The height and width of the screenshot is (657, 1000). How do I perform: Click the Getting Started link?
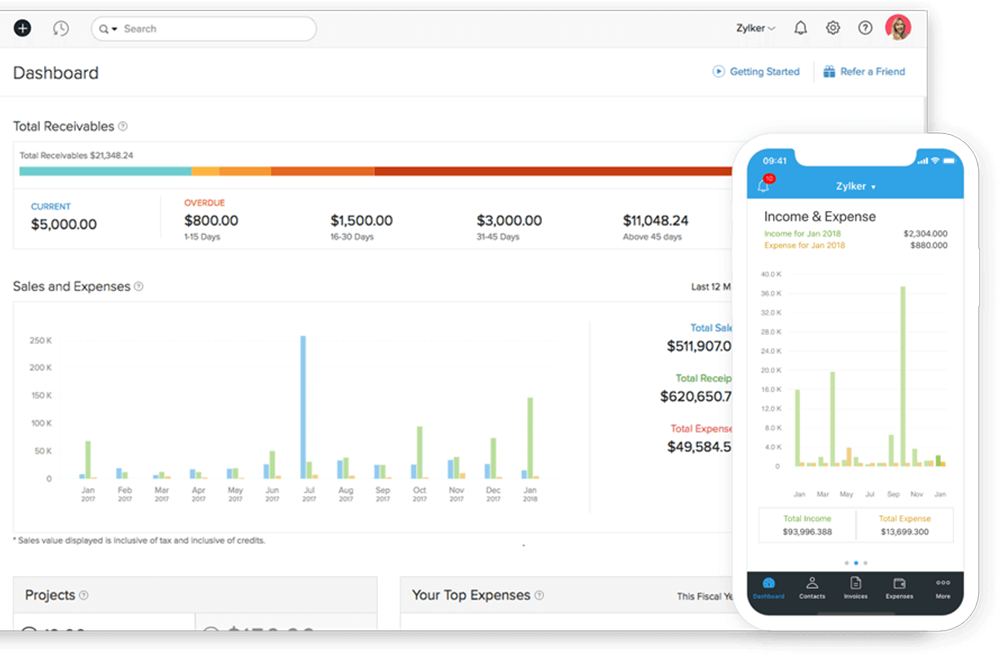click(764, 71)
